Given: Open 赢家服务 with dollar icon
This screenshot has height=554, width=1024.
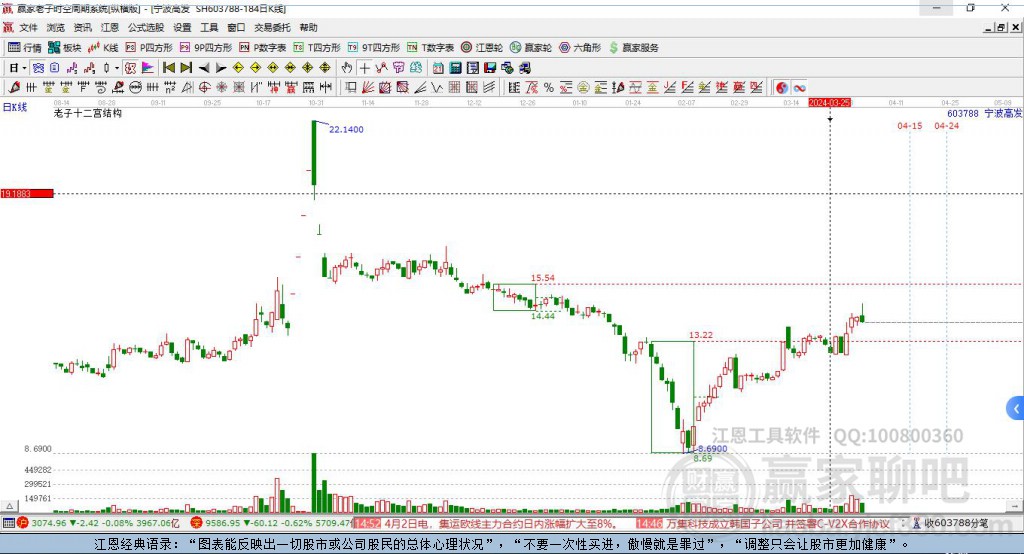Looking at the screenshot, I should coord(633,48).
